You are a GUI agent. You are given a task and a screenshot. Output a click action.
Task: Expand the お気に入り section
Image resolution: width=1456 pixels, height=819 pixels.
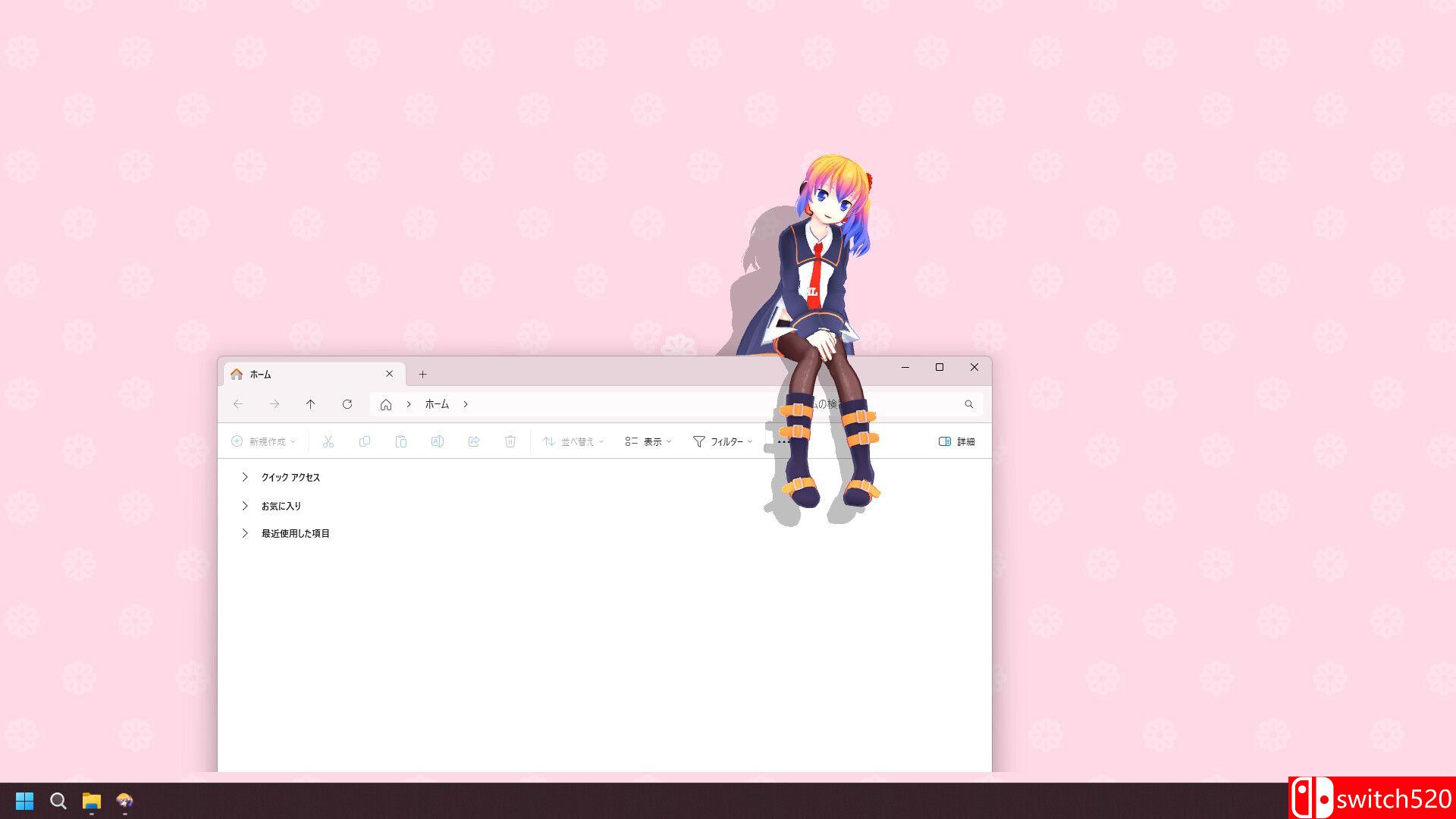point(245,506)
